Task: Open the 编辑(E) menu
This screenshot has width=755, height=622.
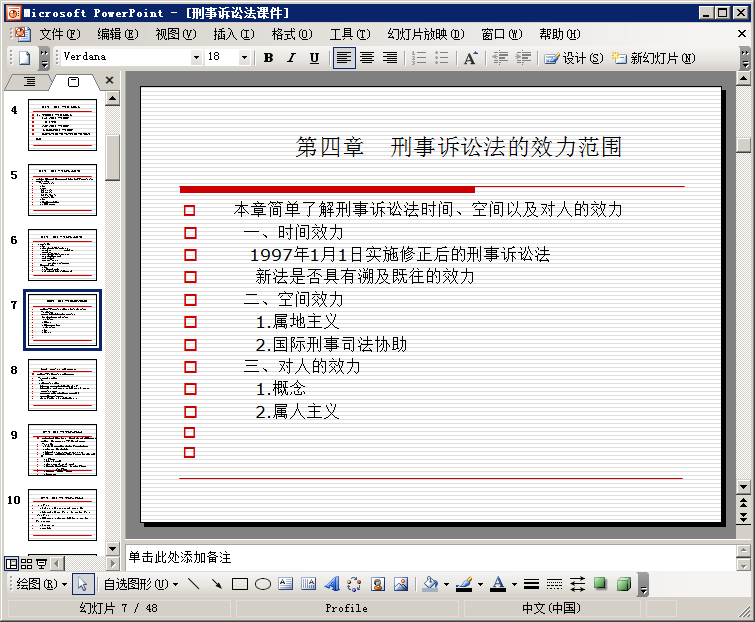Action: click(x=117, y=34)
